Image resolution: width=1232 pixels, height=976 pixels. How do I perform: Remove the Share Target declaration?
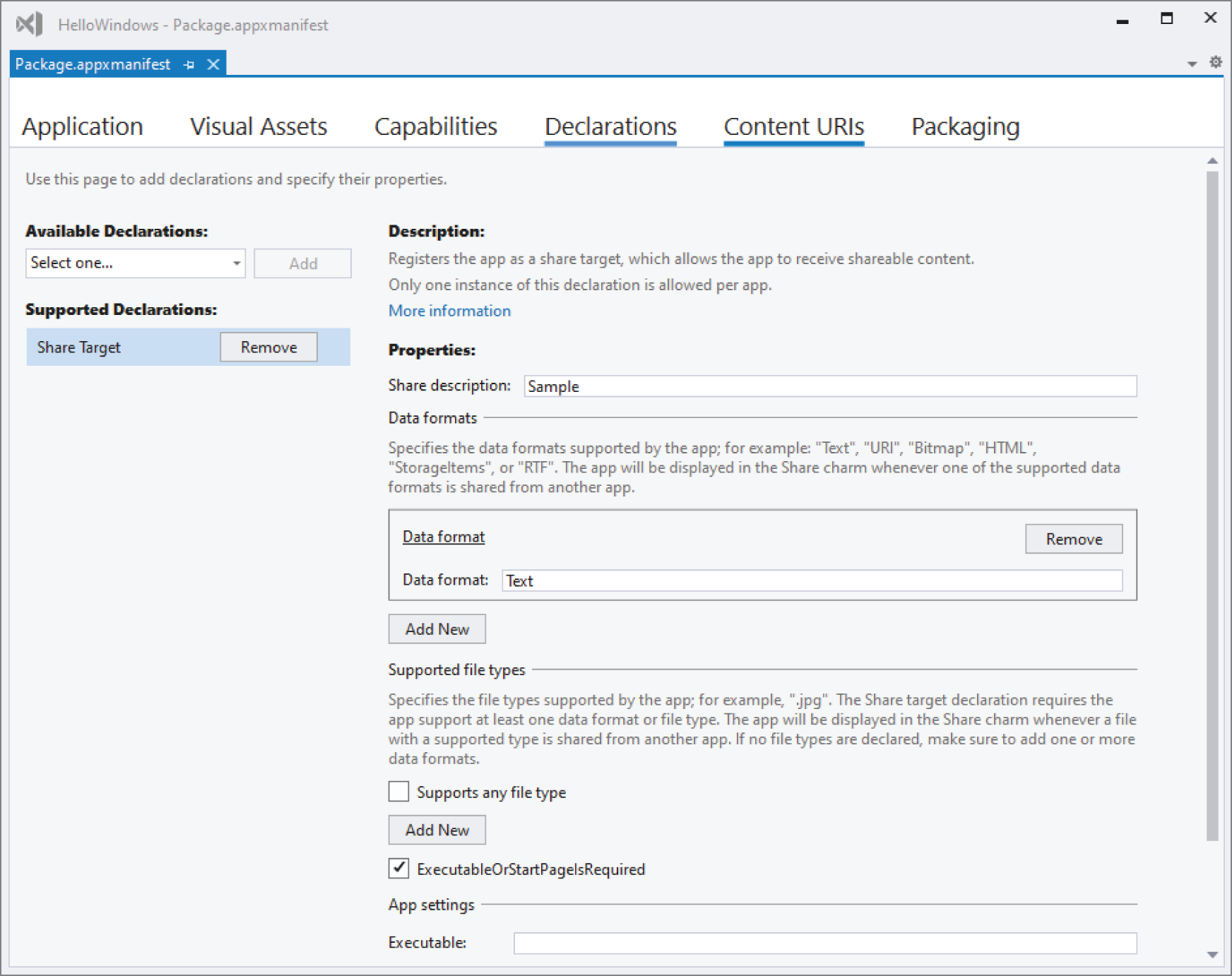coord(268,347)
